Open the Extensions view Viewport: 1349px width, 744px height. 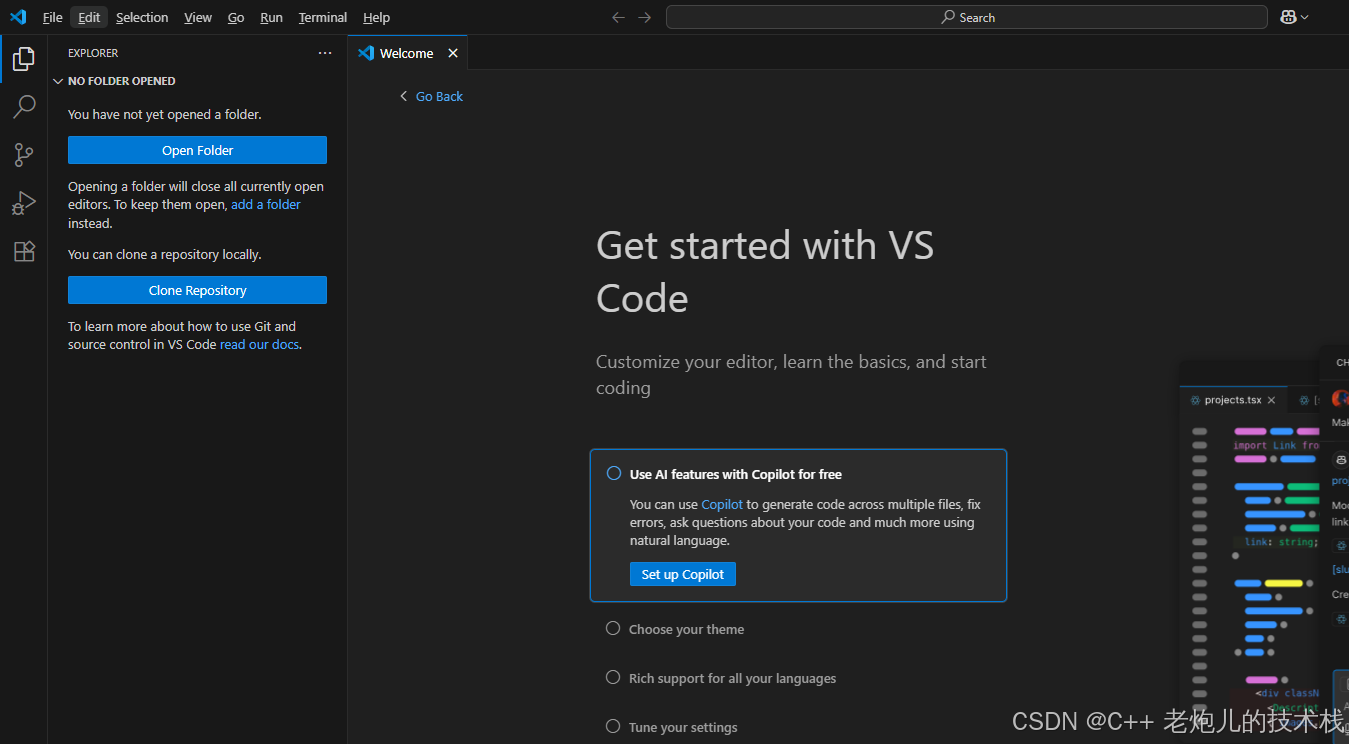click(x=24, y=251)
